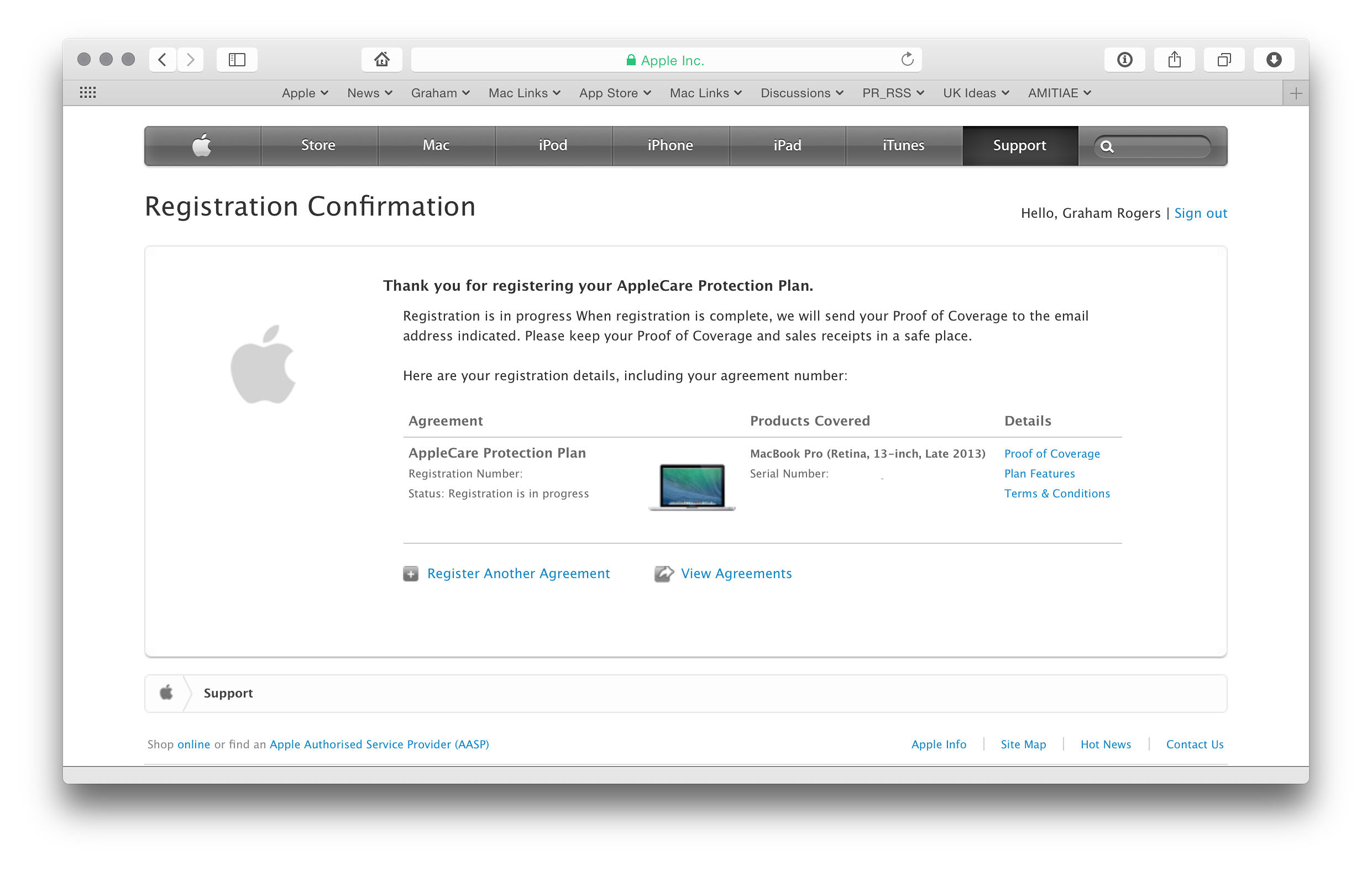1372x871 pixels.
Task: Click the Support breadcrumb label
Action: tap(228, 693)
